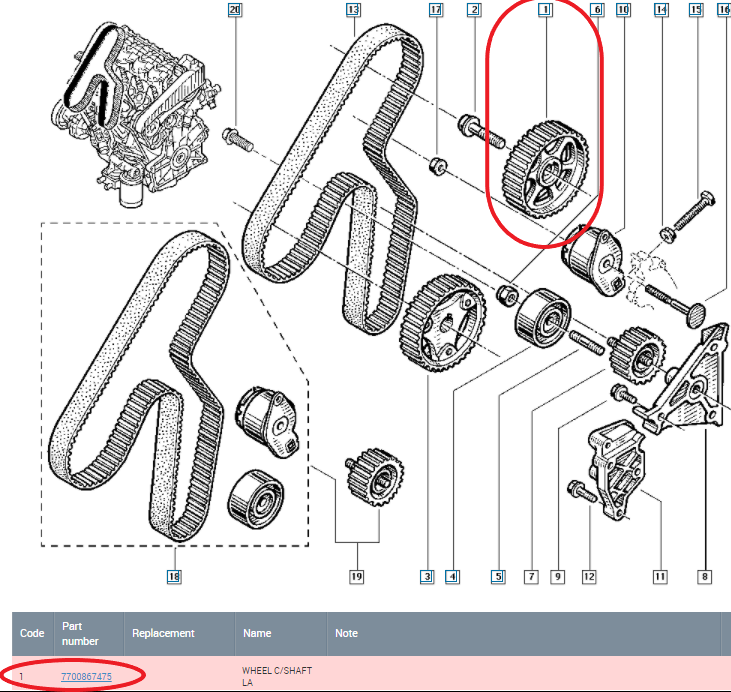Click callout number 15 at the top right
The width and height of the screenshot is (731, 692).
pyautogui.click(x=696, y=10)
